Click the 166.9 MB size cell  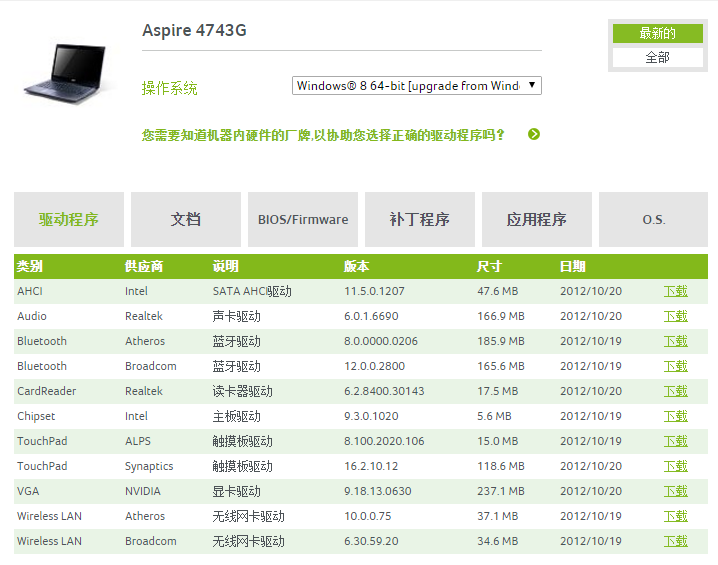pos(500,316)
